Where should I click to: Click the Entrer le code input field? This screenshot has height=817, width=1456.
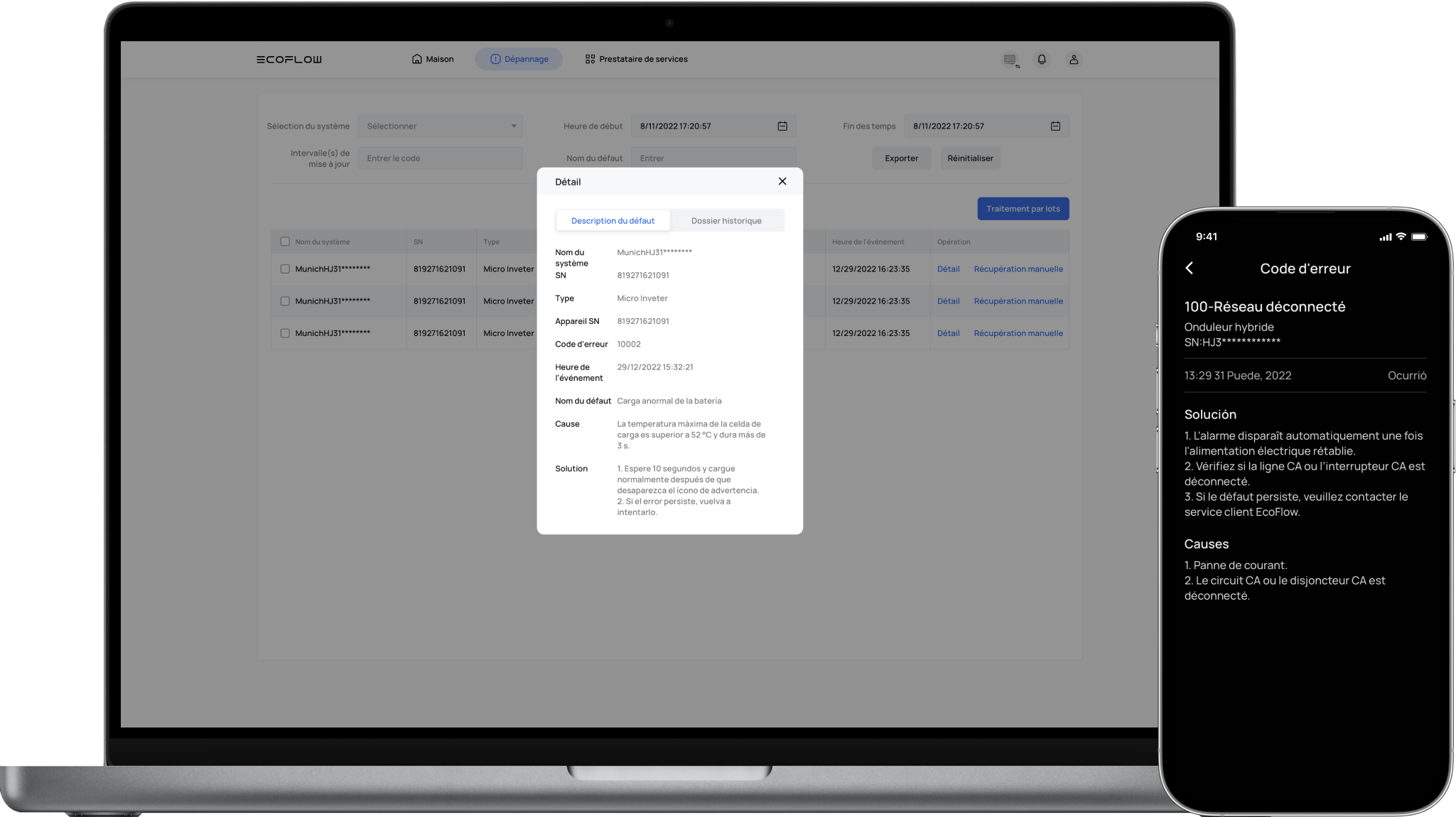tap(441, 158)
